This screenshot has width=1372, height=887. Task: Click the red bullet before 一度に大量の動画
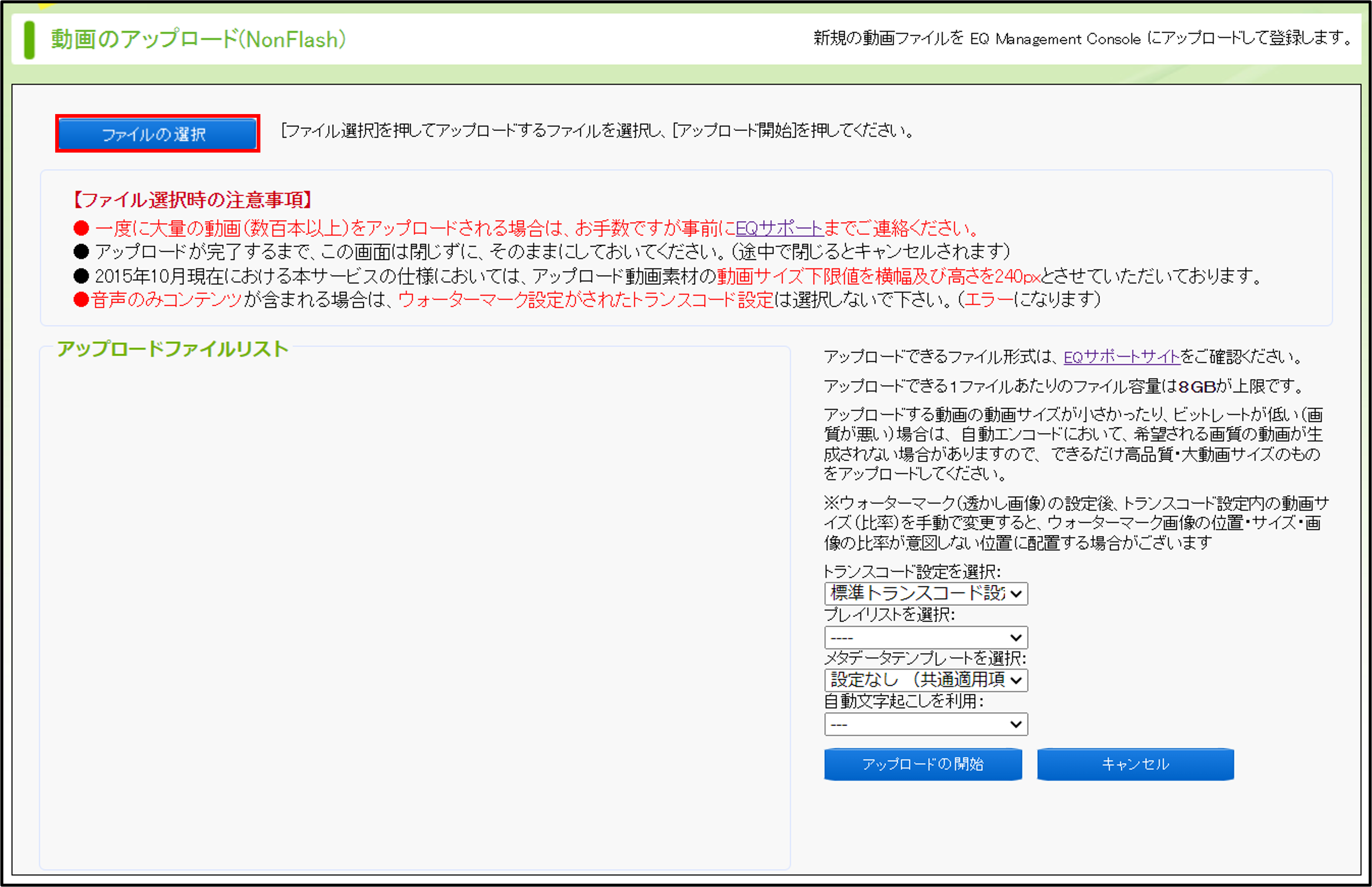81,229
